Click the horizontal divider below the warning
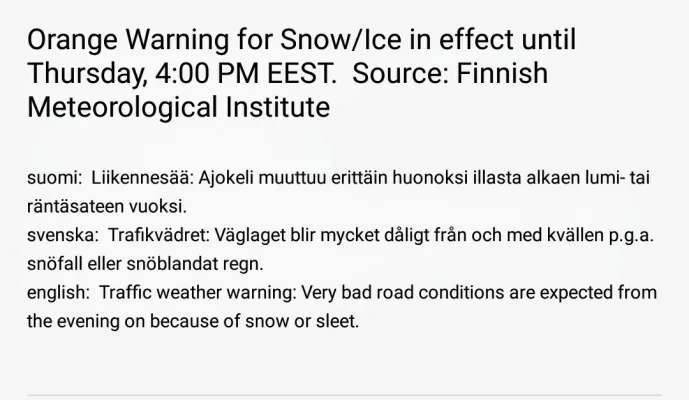This screenshot has width=689, height=400. click(x=344, y=396)
